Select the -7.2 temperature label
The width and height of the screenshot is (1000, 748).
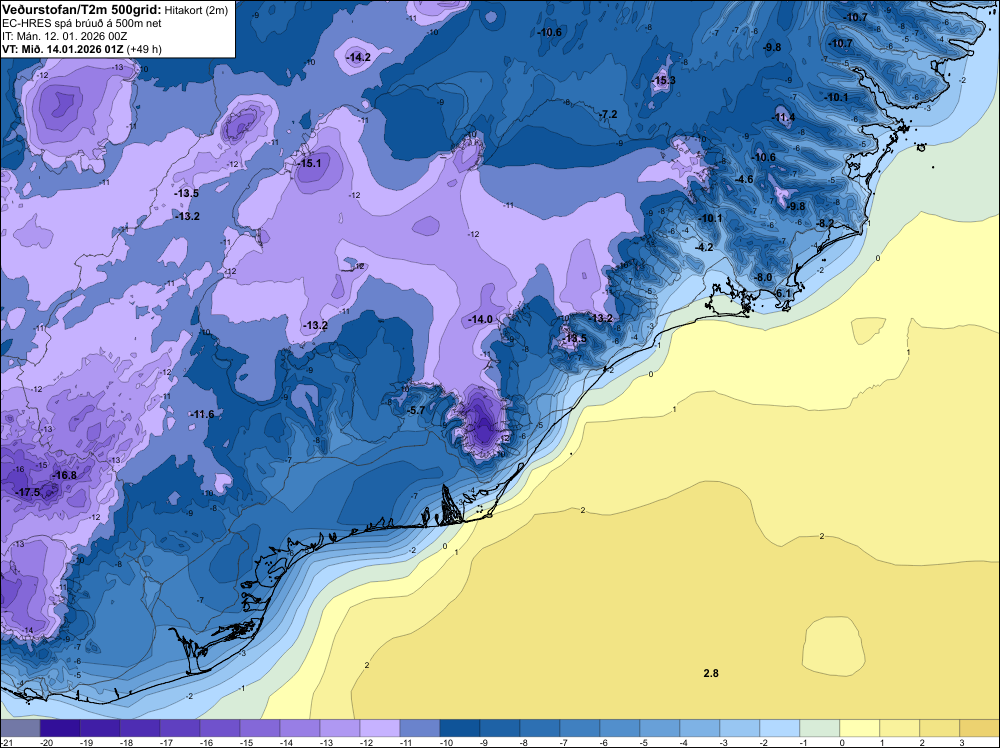(x=609, y=114)
